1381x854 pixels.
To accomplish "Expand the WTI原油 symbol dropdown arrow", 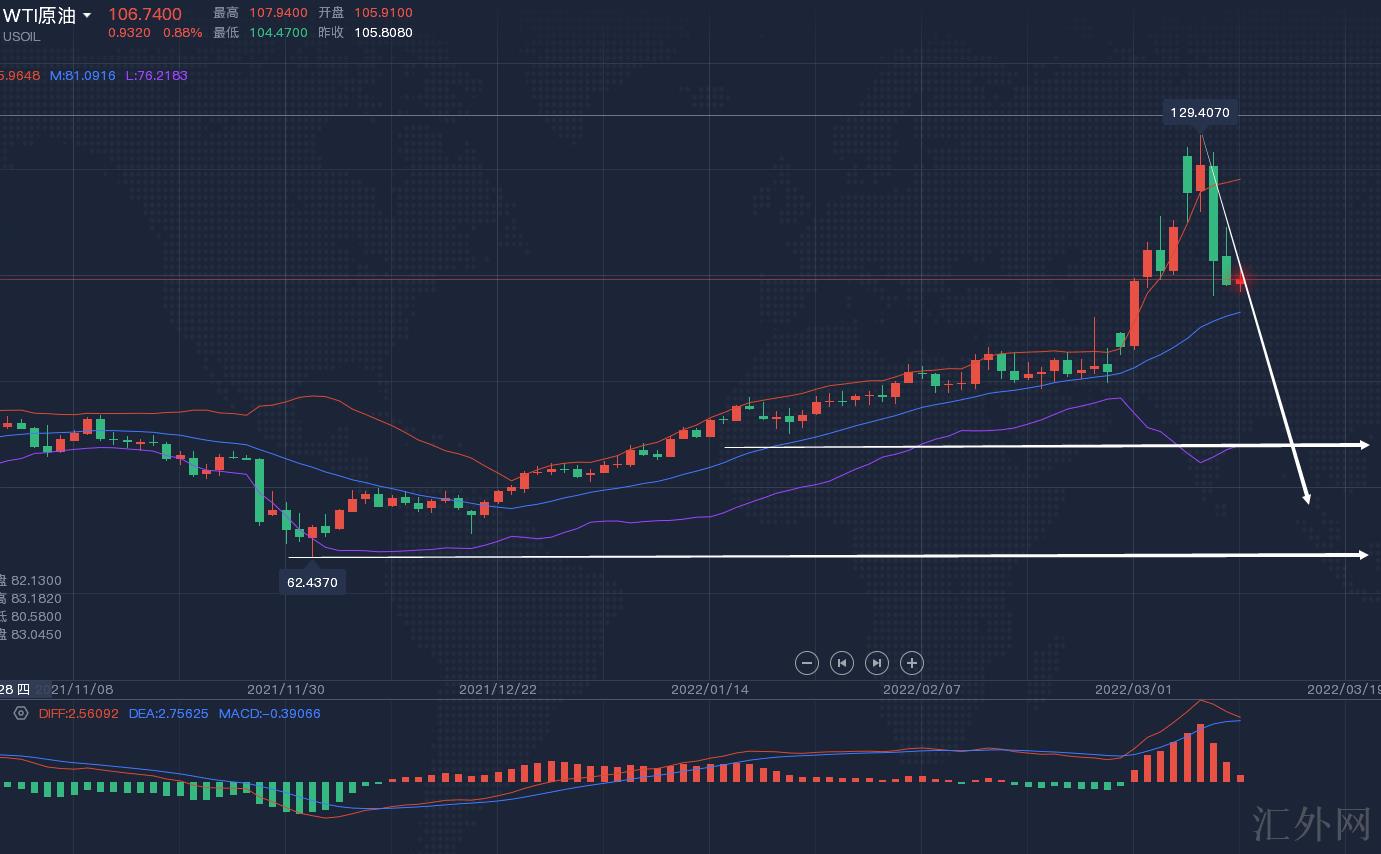I will point(88,16).
